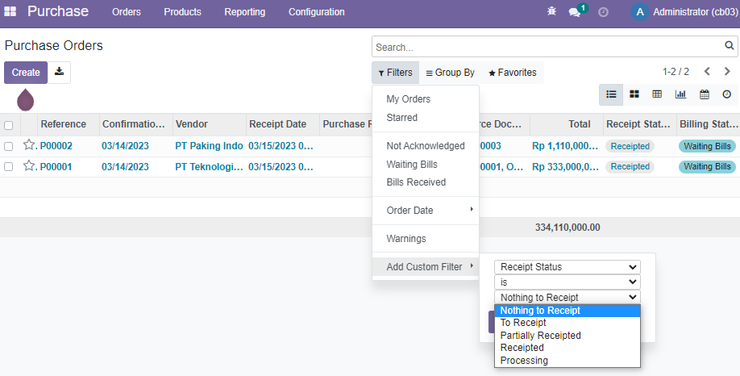Switch to graph chart view
The image size is (740, 376).
click(x=681, y=94)
